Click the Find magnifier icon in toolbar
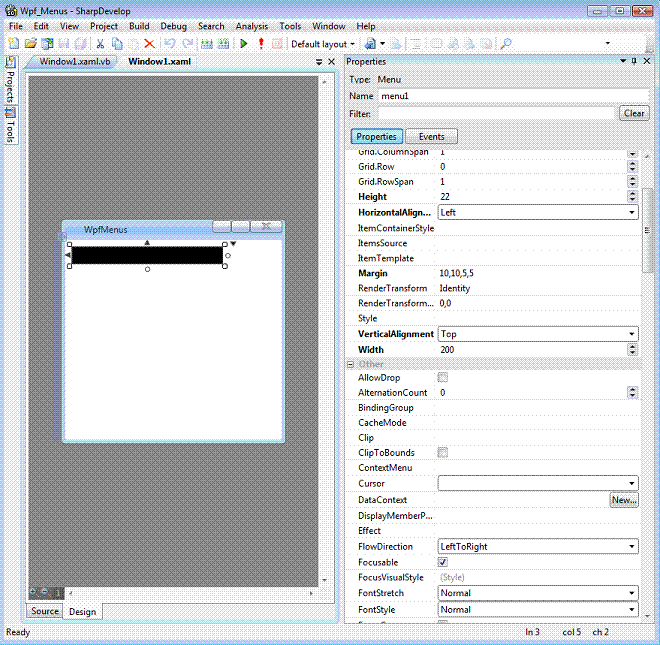This screenshot has height=645, width=660. [x=506, y=44]
